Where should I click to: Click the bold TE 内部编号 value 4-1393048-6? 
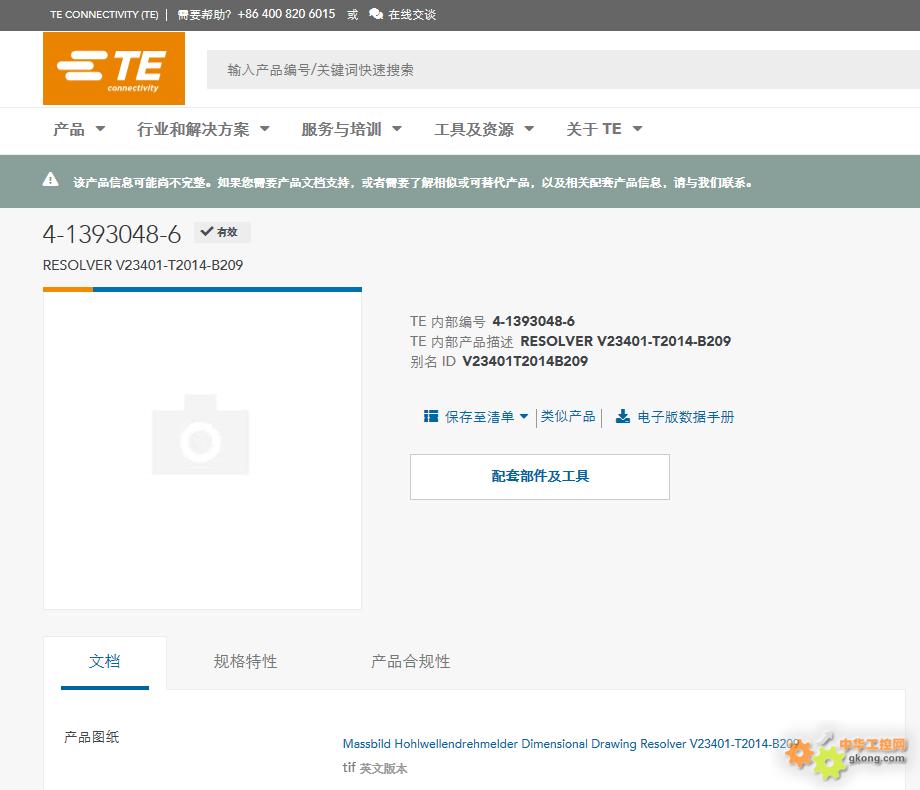pyautogui.click(x=533, y=321)
